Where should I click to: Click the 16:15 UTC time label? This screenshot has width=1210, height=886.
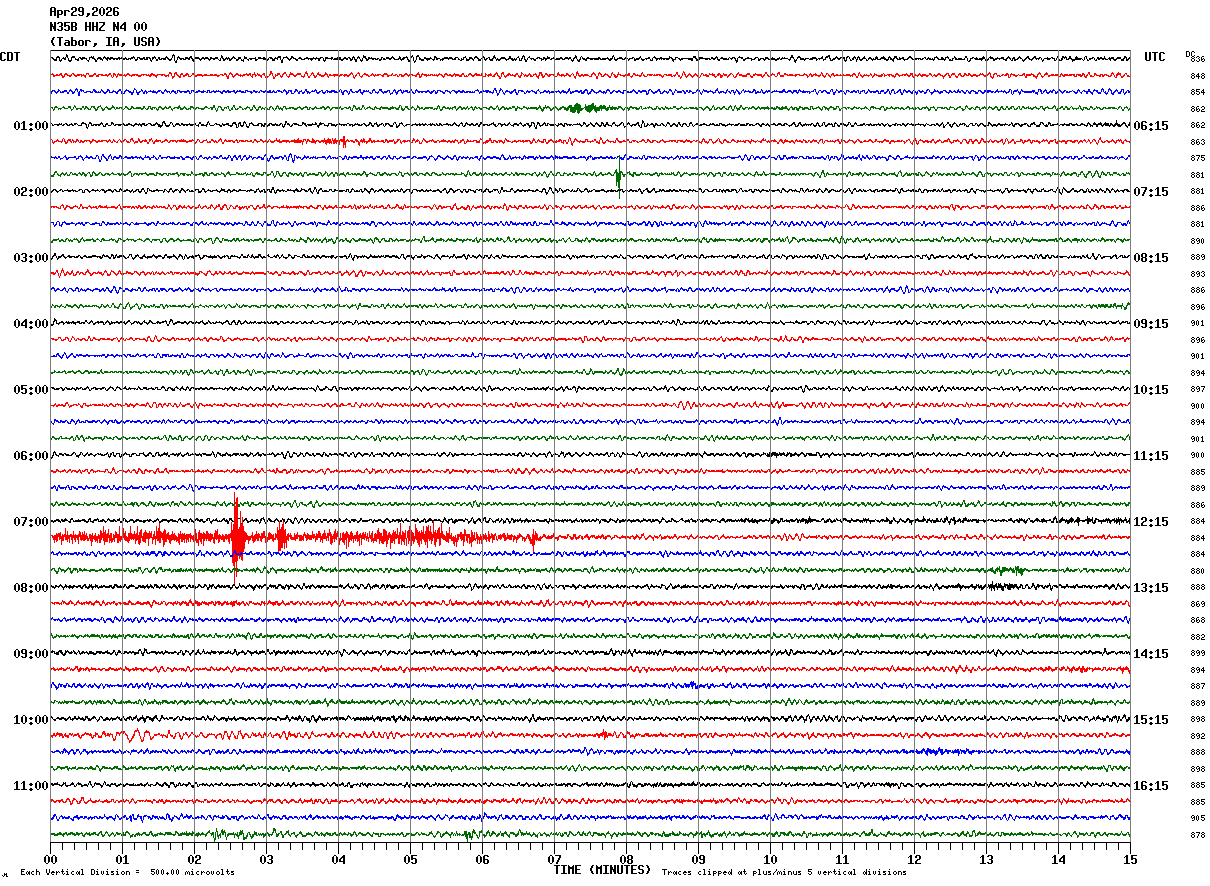tap(1151, 786)
